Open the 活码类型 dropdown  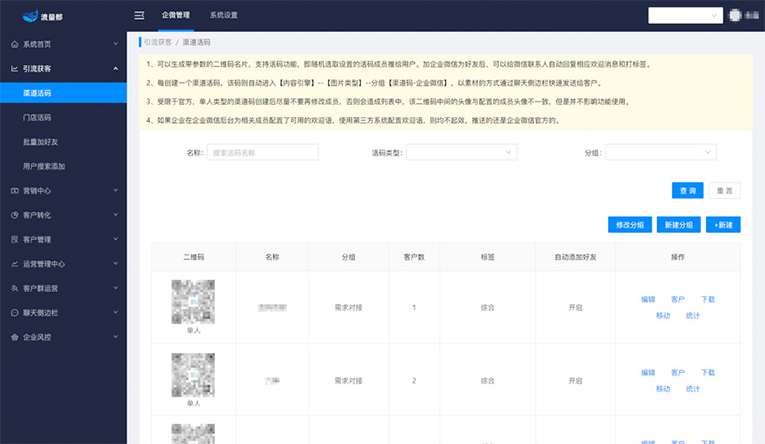(461, 152)
